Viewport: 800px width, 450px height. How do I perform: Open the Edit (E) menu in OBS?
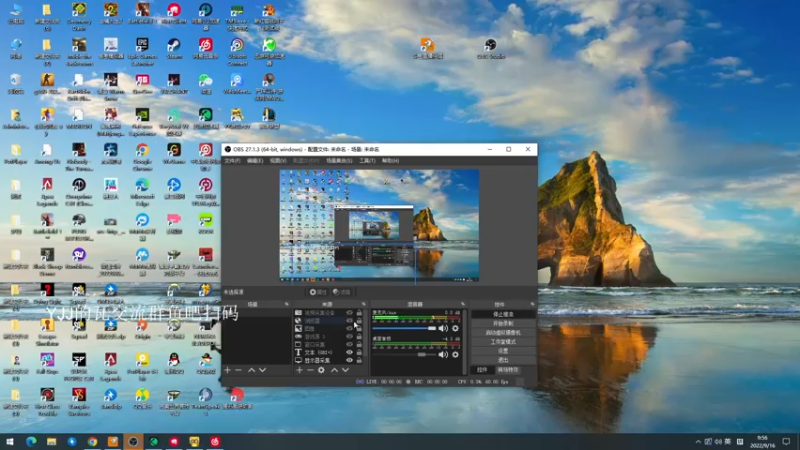255,161
